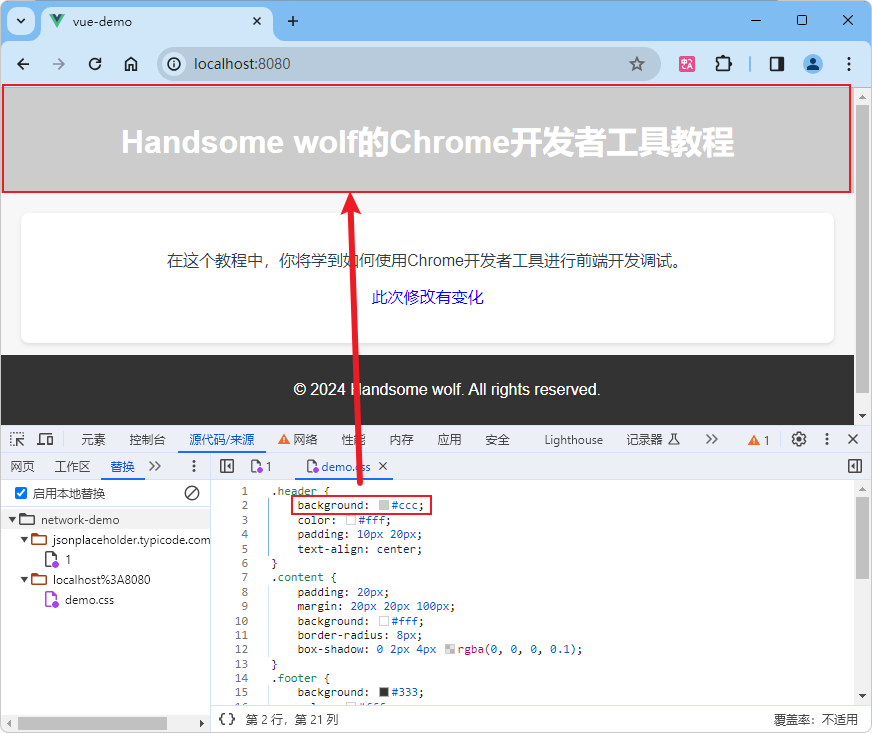Open a new browser tab
Screen dimensions: 872x733
tap(293, 21)
